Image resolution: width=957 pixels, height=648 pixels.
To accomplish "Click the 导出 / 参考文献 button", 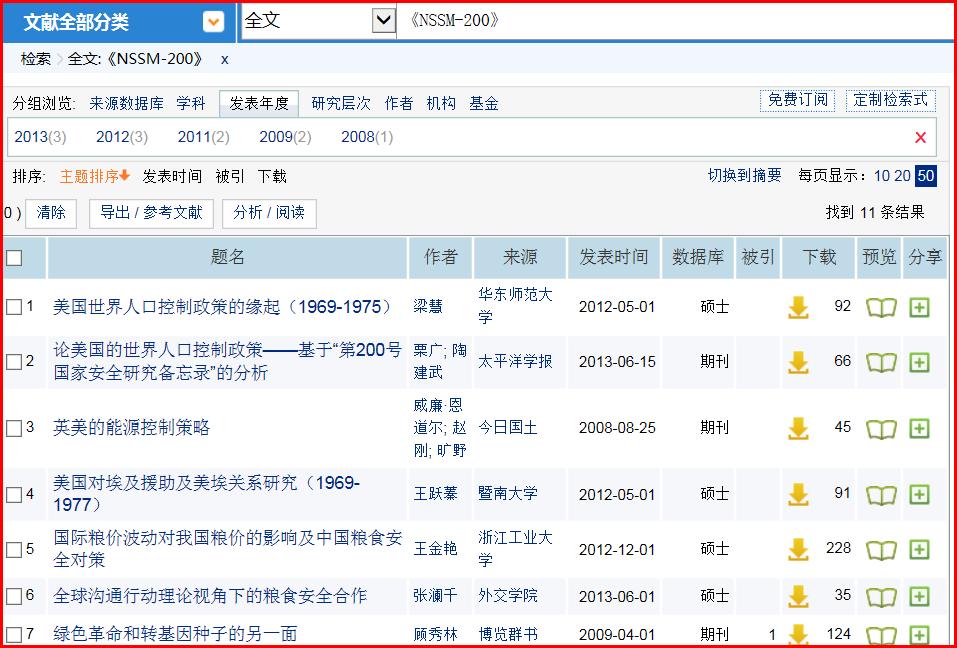I will (x=151, y=212).
